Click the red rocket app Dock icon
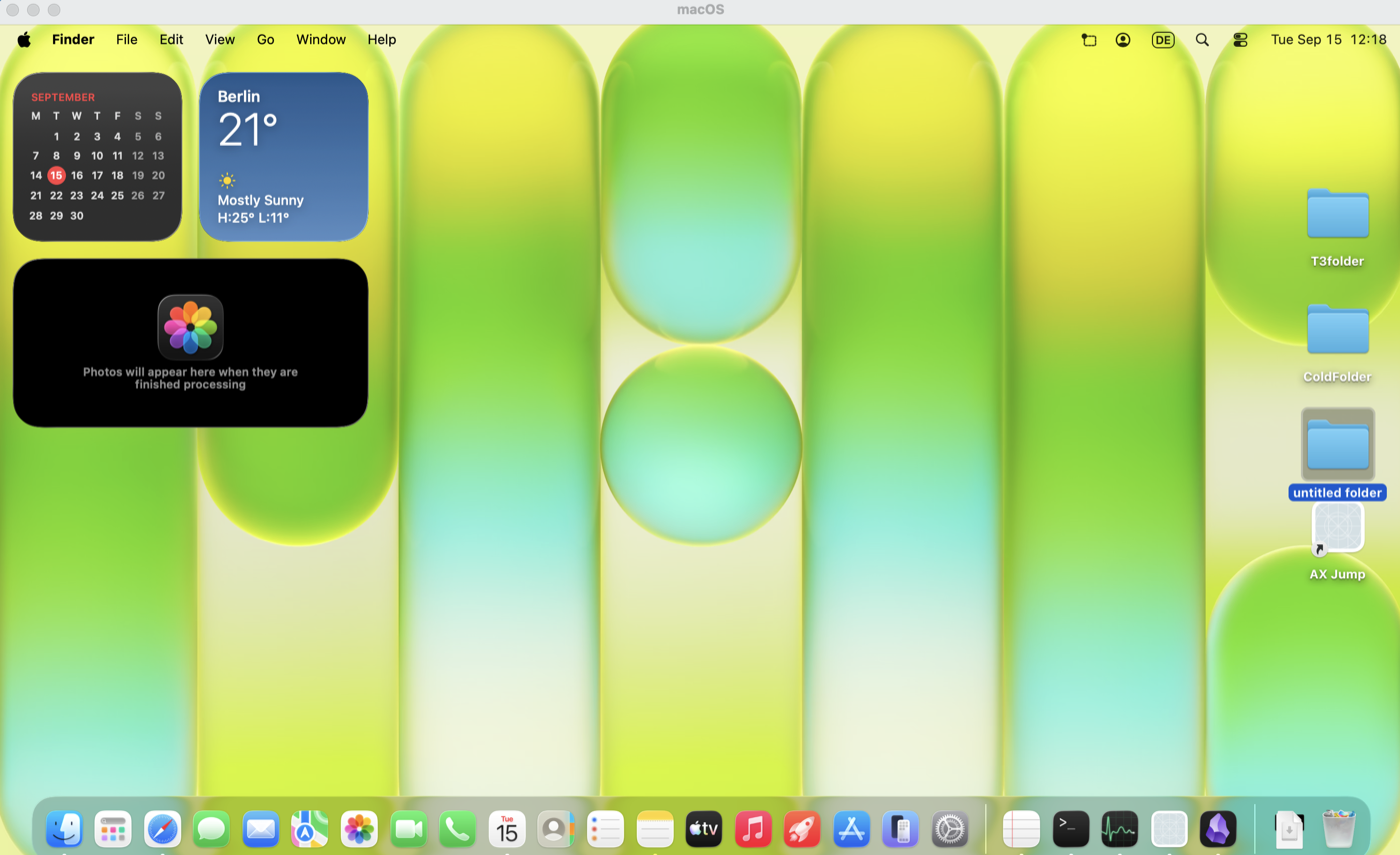Viewport: 1400px width, 855px height. pyautogui.click(x=802, y=829)
